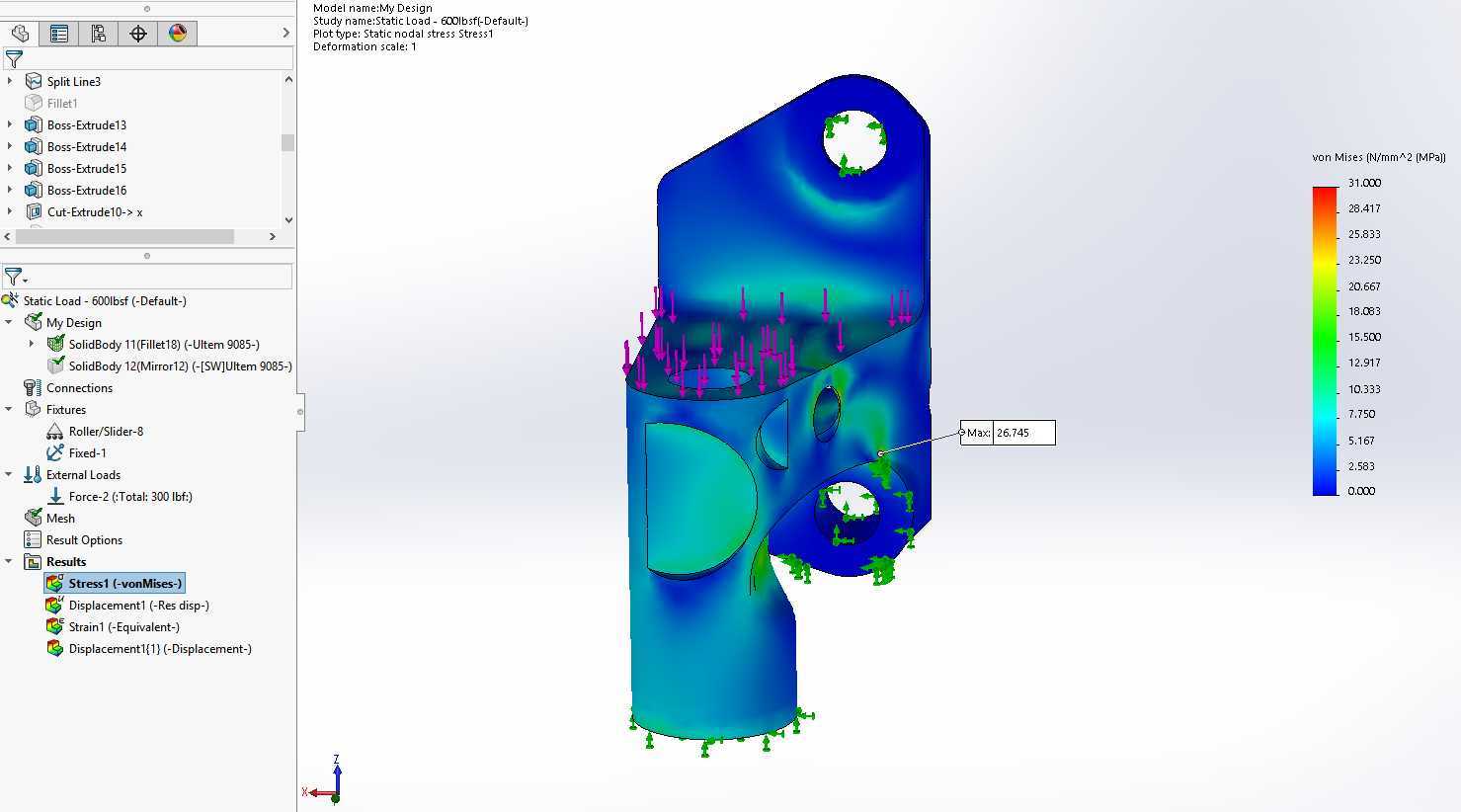This screenshot has height=812, width=1461.
Task: Expand the Boss-Extrude13 feature
Action: click(10, 124)
